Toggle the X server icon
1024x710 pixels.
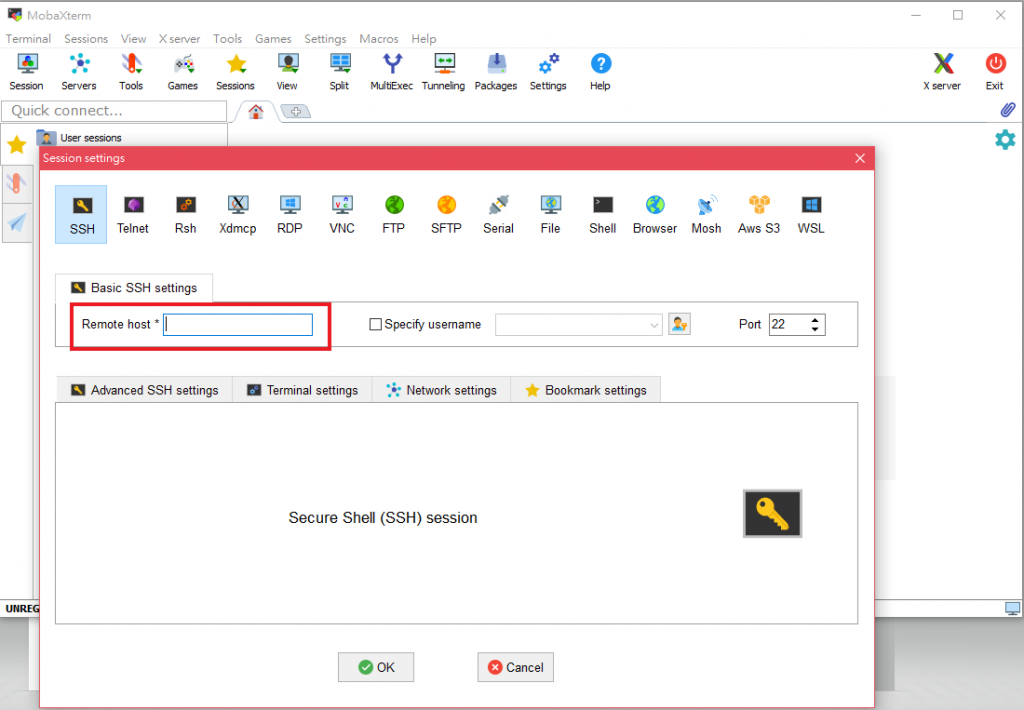942,72
